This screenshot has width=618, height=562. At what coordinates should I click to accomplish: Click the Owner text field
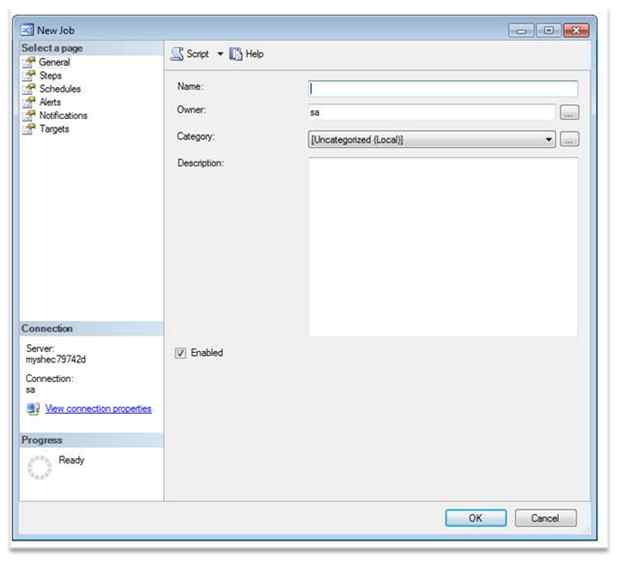pyautogui.click(x=432, y=113)
